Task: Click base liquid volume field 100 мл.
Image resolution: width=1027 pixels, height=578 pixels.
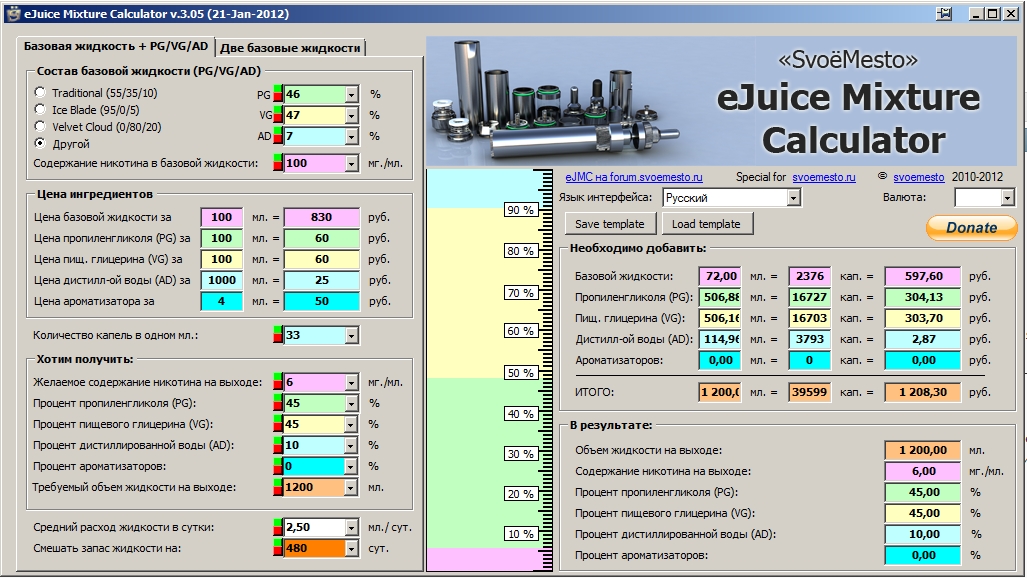Action: 221,217
